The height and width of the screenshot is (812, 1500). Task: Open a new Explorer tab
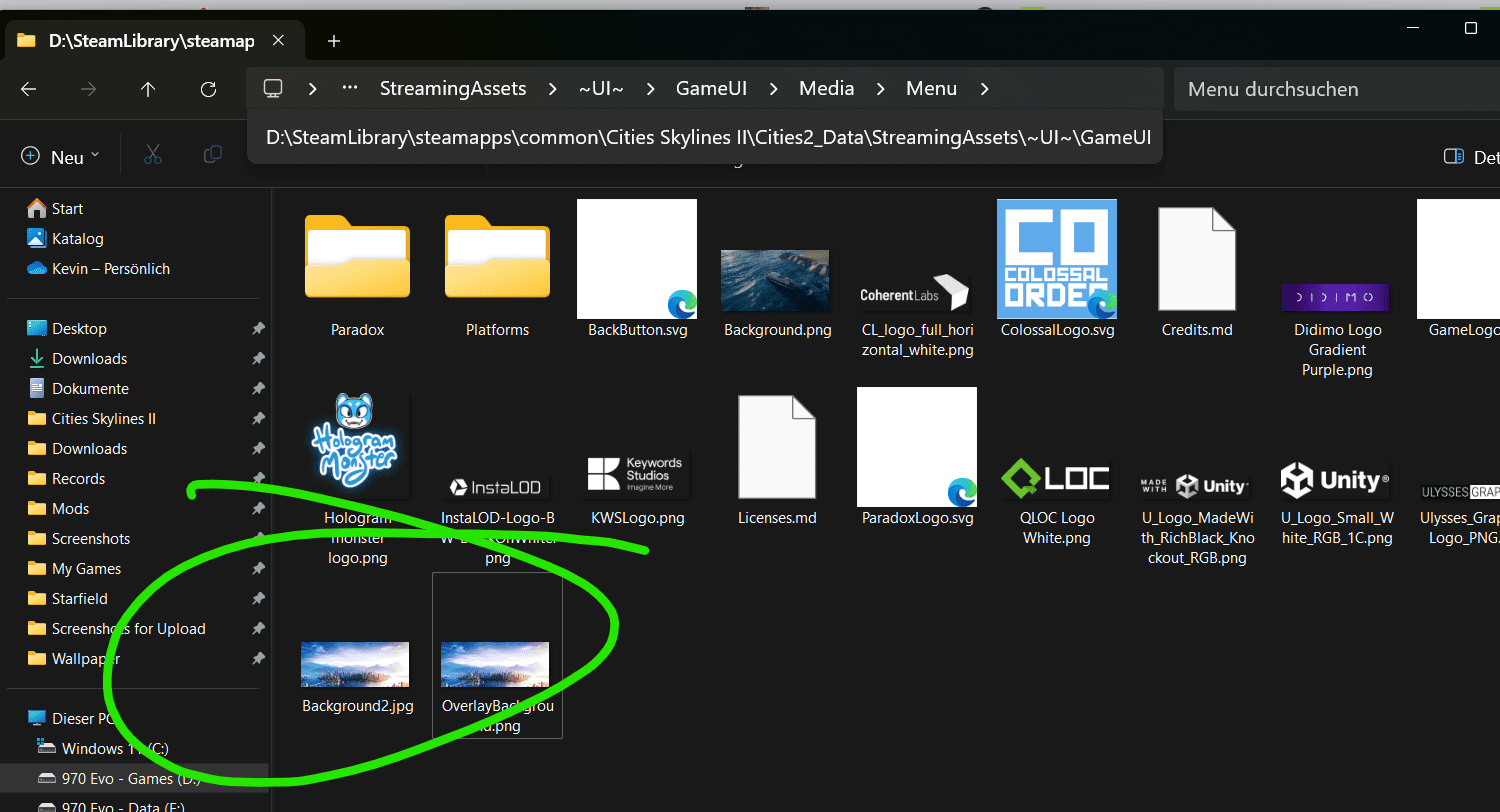334,41
